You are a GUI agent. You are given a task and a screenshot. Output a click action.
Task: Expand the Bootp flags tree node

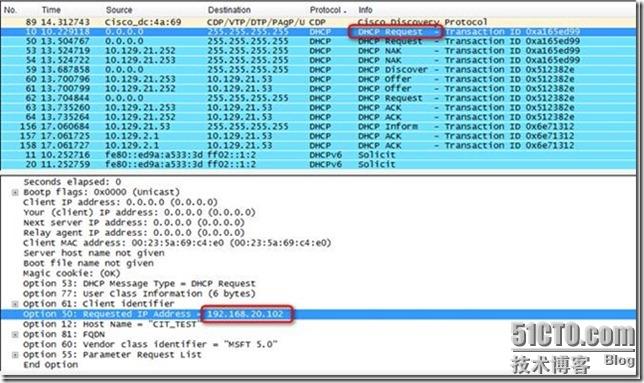tap(15, 192)
